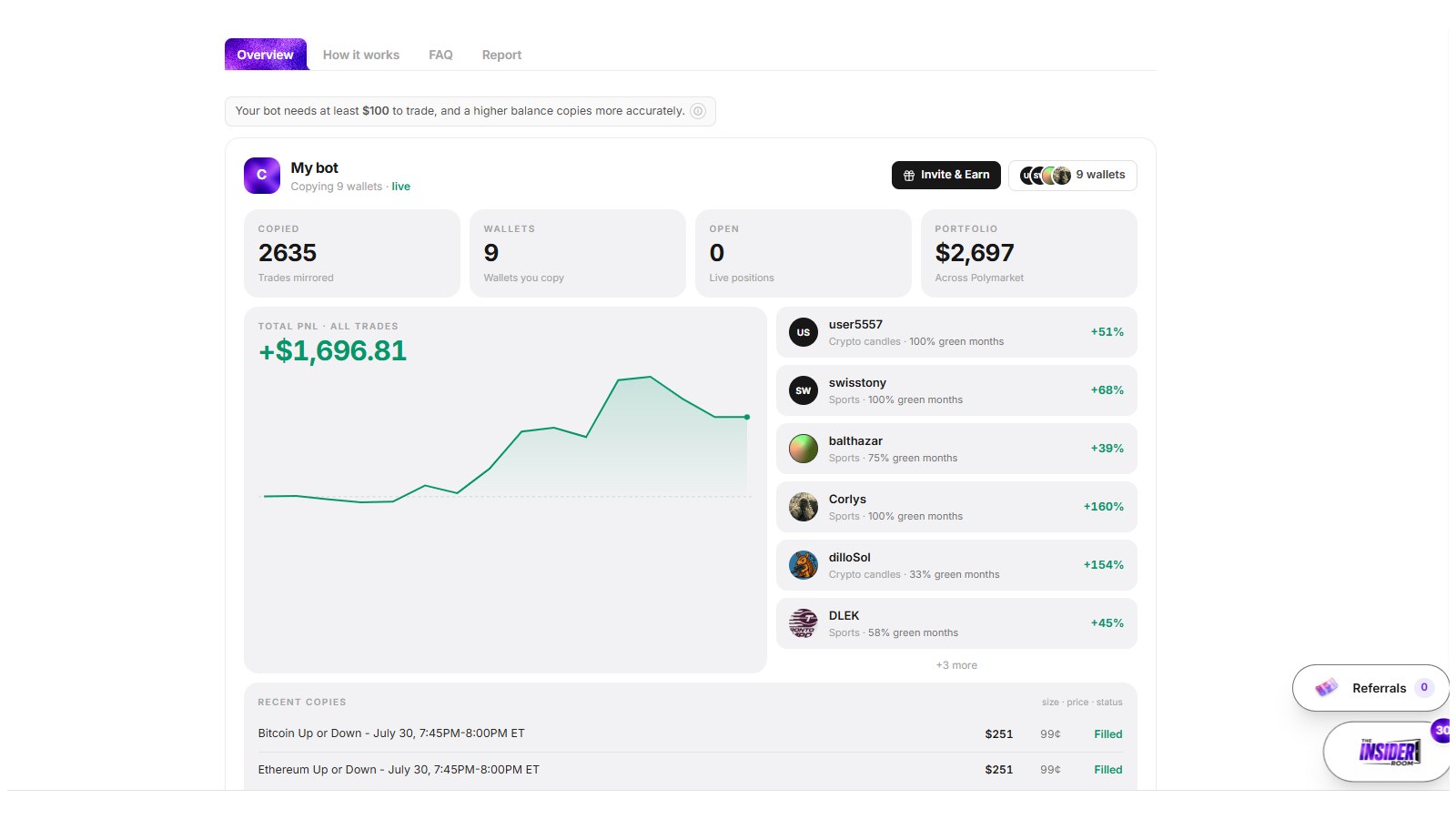The width and height of the screenshot is (1456, 819).
Task: Open the Overview tab
Action: tap(266, 55)
